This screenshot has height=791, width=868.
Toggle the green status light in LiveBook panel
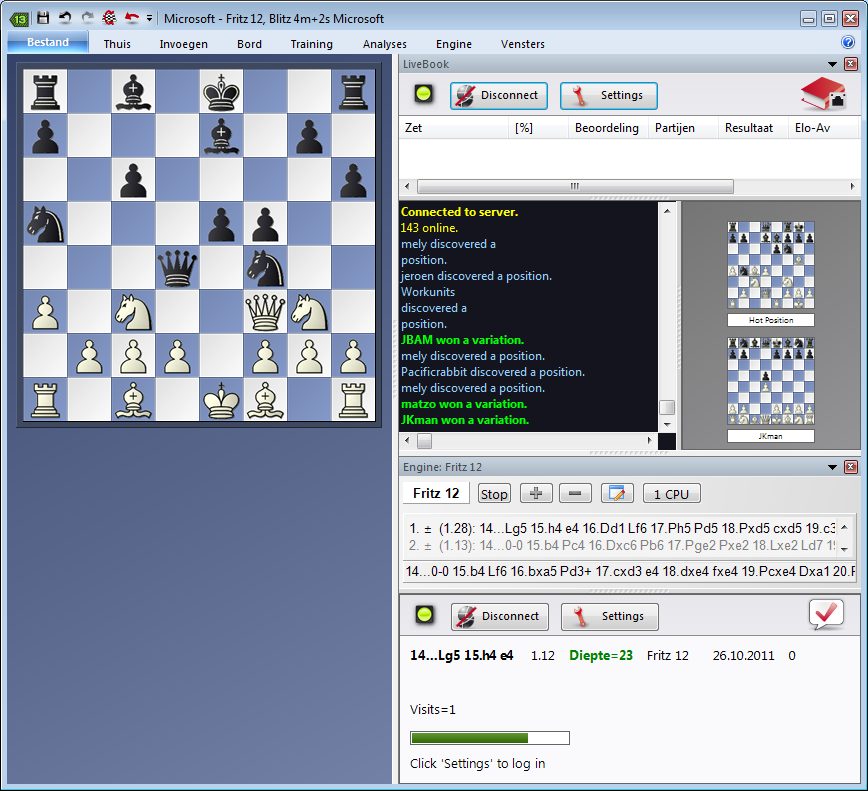[x=423, y=95]
